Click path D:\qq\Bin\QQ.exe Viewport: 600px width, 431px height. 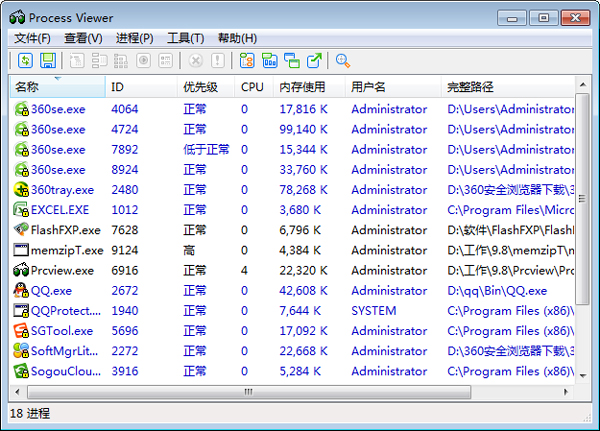(497, 291)
